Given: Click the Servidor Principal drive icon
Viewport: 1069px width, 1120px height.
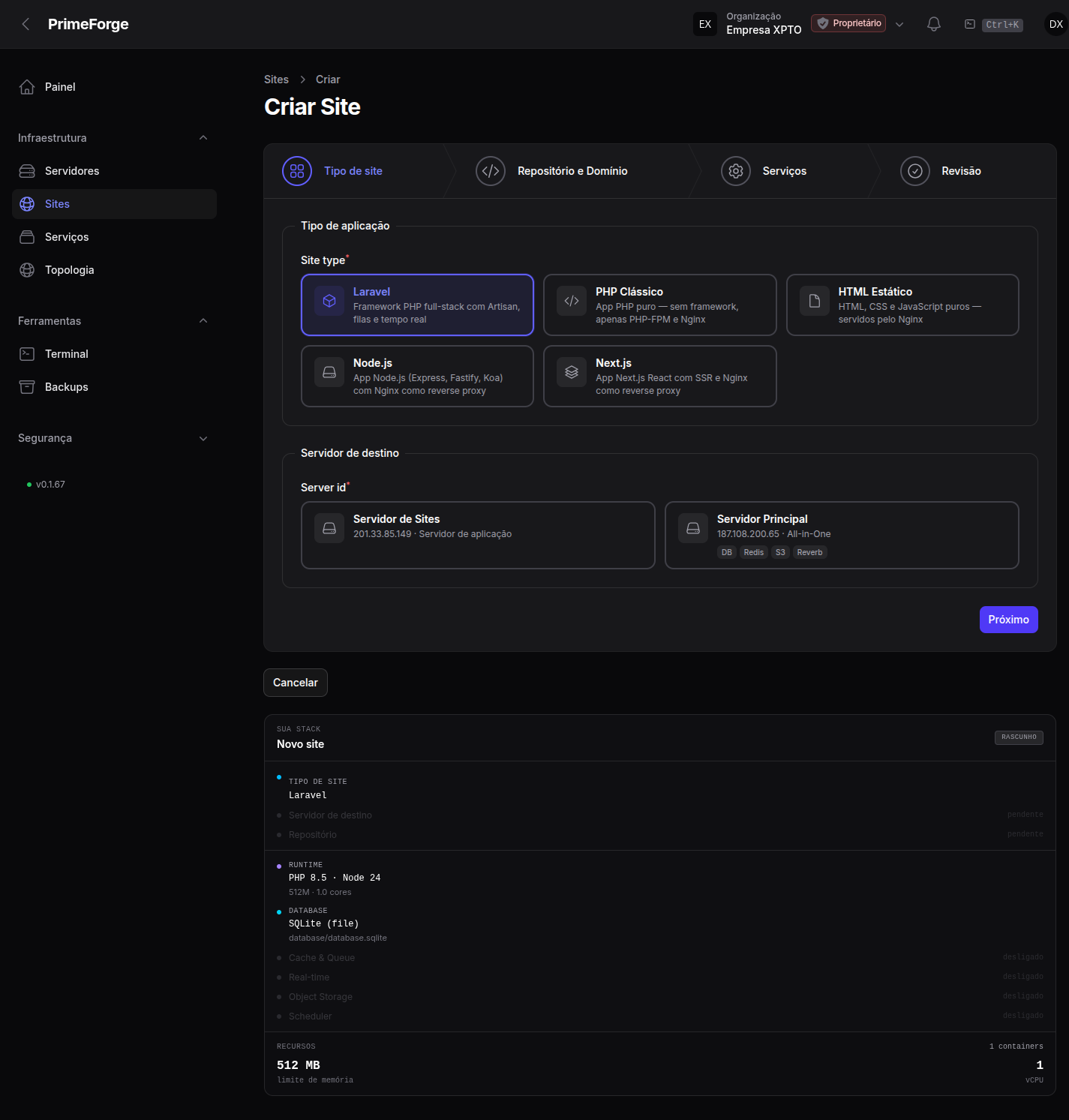Looking at the screenshot, I should [x=693, y=528].
